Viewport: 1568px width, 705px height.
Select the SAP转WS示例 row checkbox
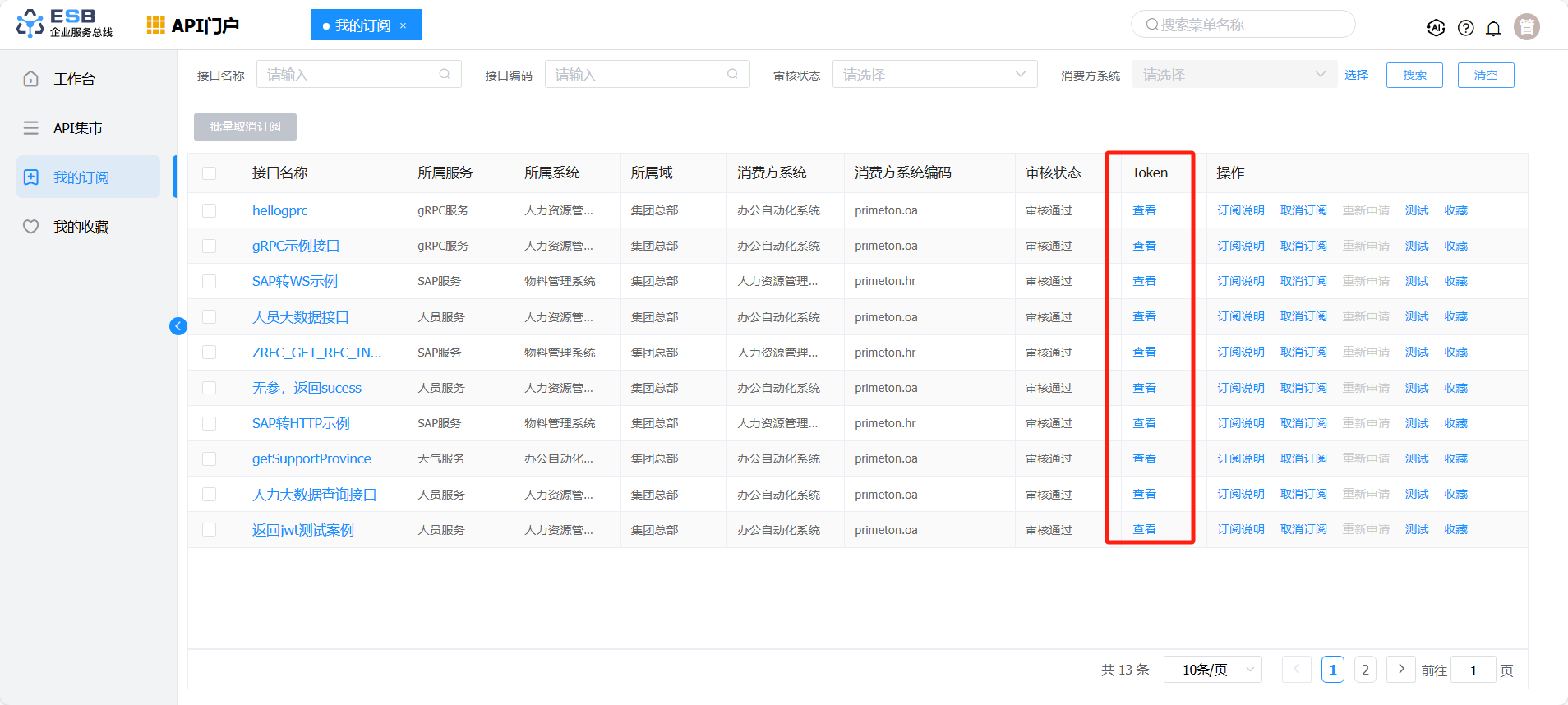(x=210, y=282)
